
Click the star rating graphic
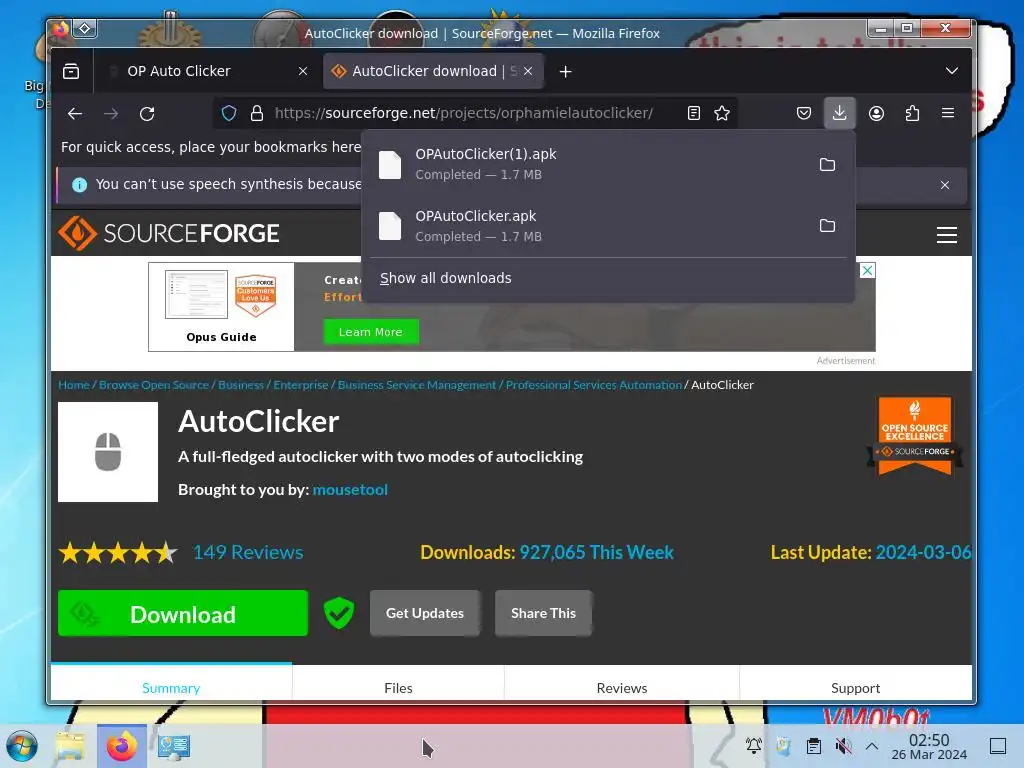coord(118,553)
